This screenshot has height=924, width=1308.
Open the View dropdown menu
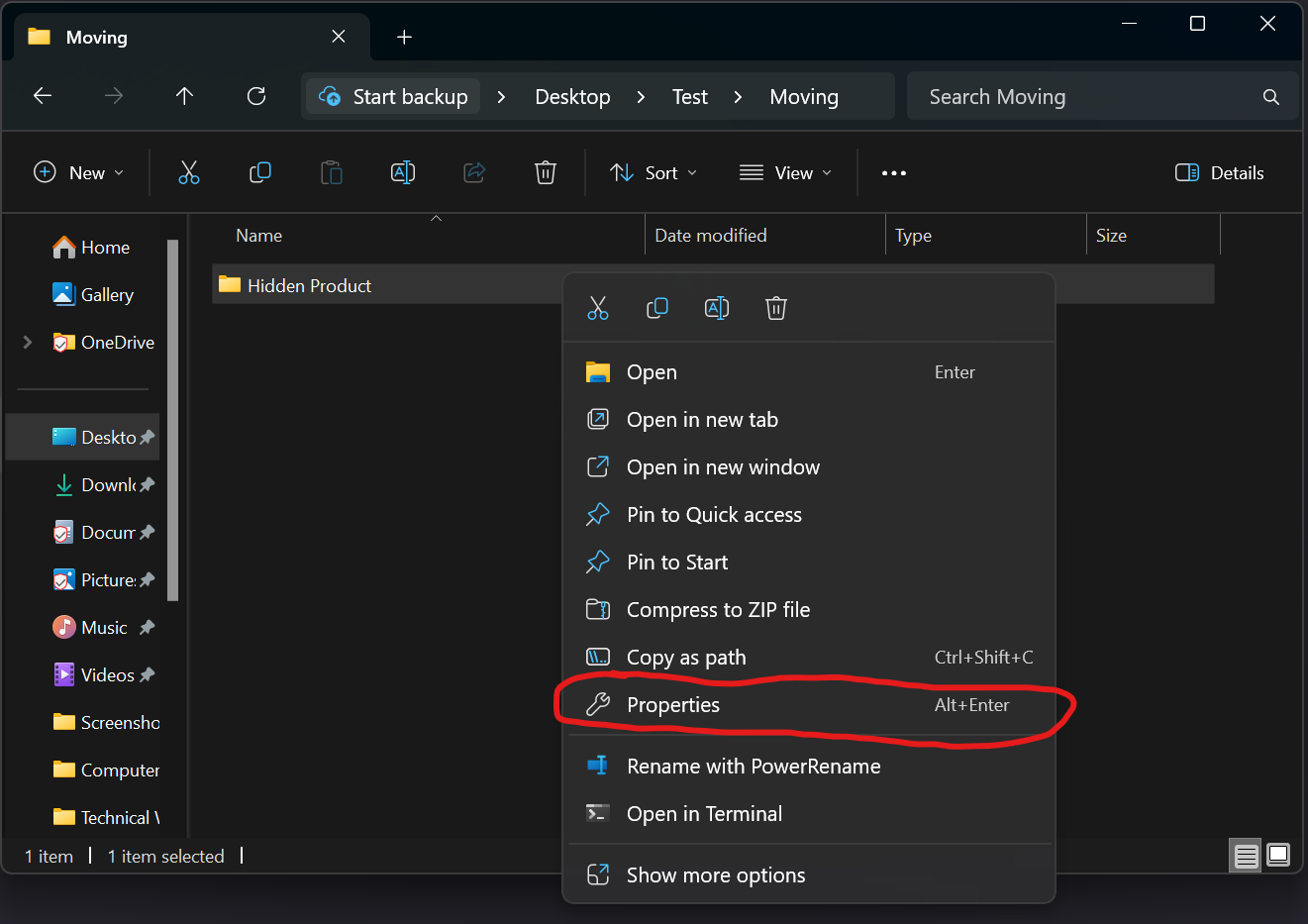point(786,172)
